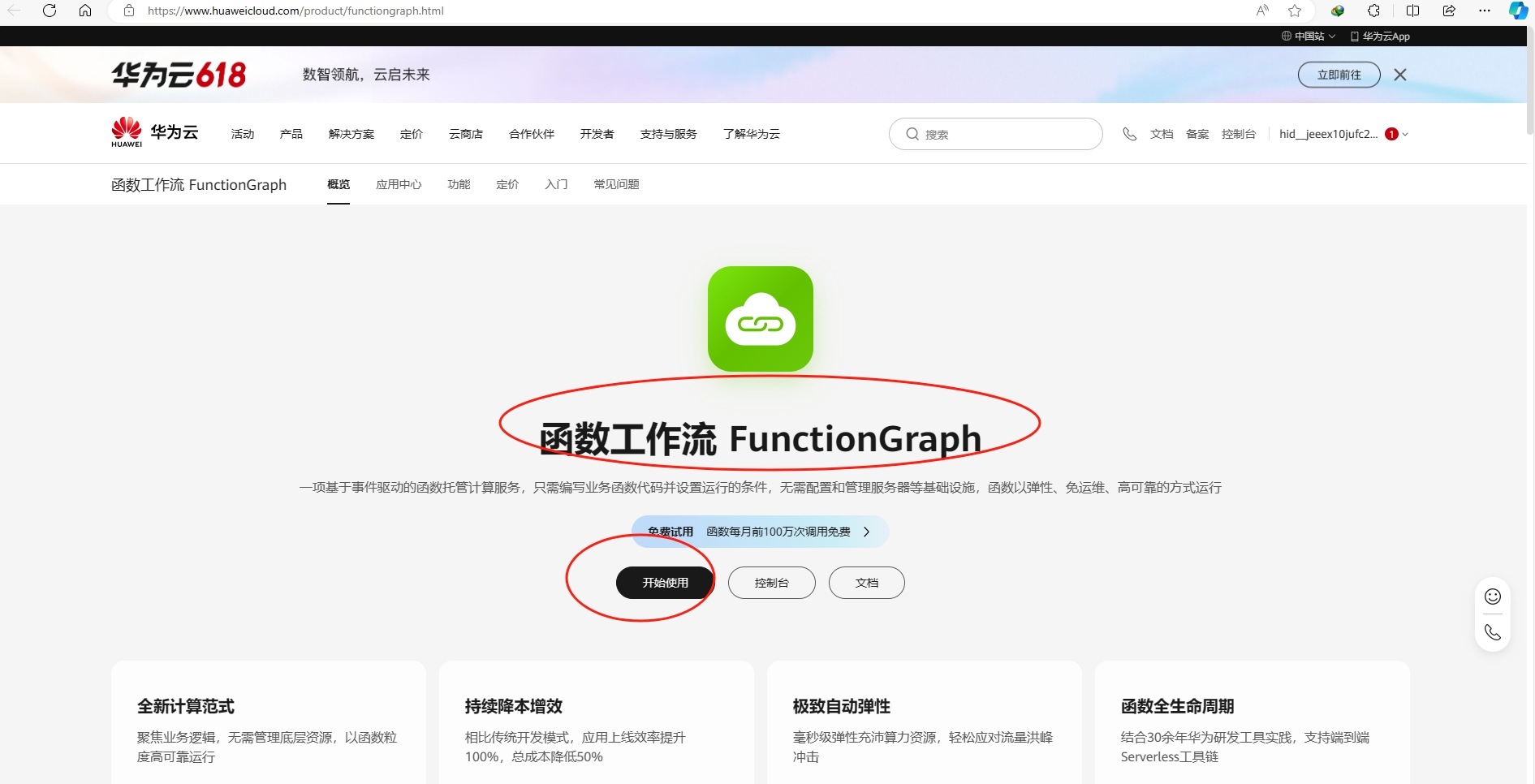The height and width of the screenshot is (784, 1535).
Task: Add page to favorites star icon
Action: click(1295, 11)
